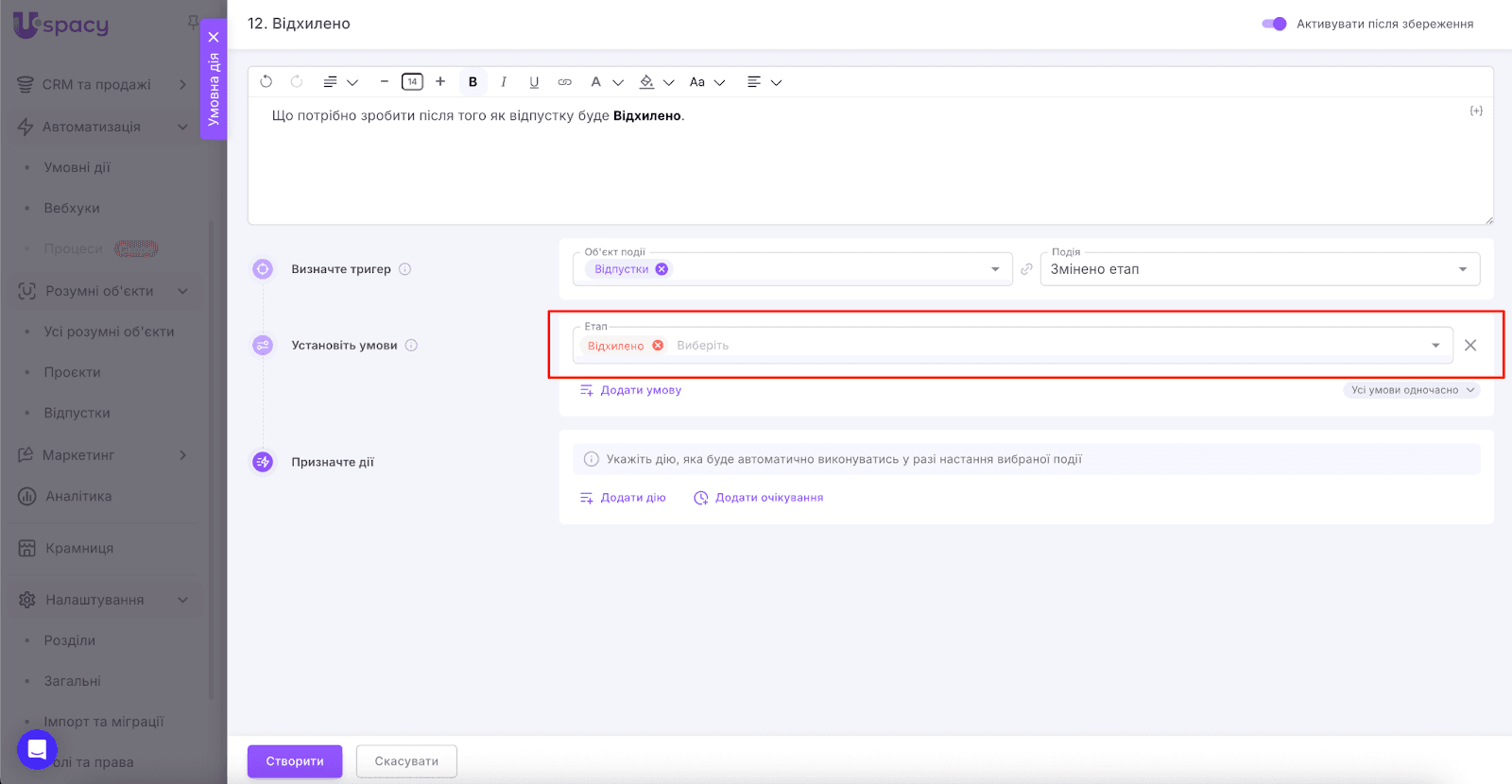The width and height of the screenshot is (1512, 784).
Task: Remove the Відпустки object chip
Action: click(x=661, y=269)
